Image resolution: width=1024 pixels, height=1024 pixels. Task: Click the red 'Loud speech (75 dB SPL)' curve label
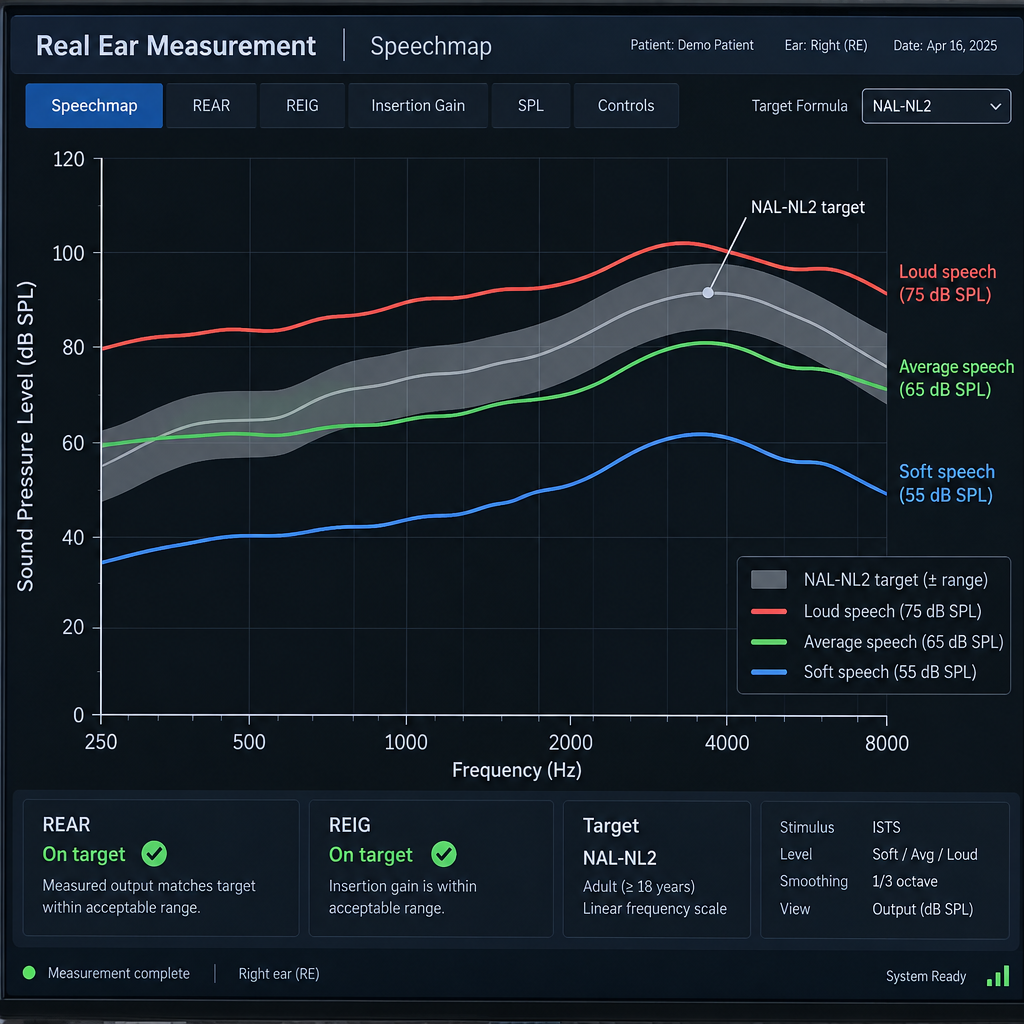(947, 283)
